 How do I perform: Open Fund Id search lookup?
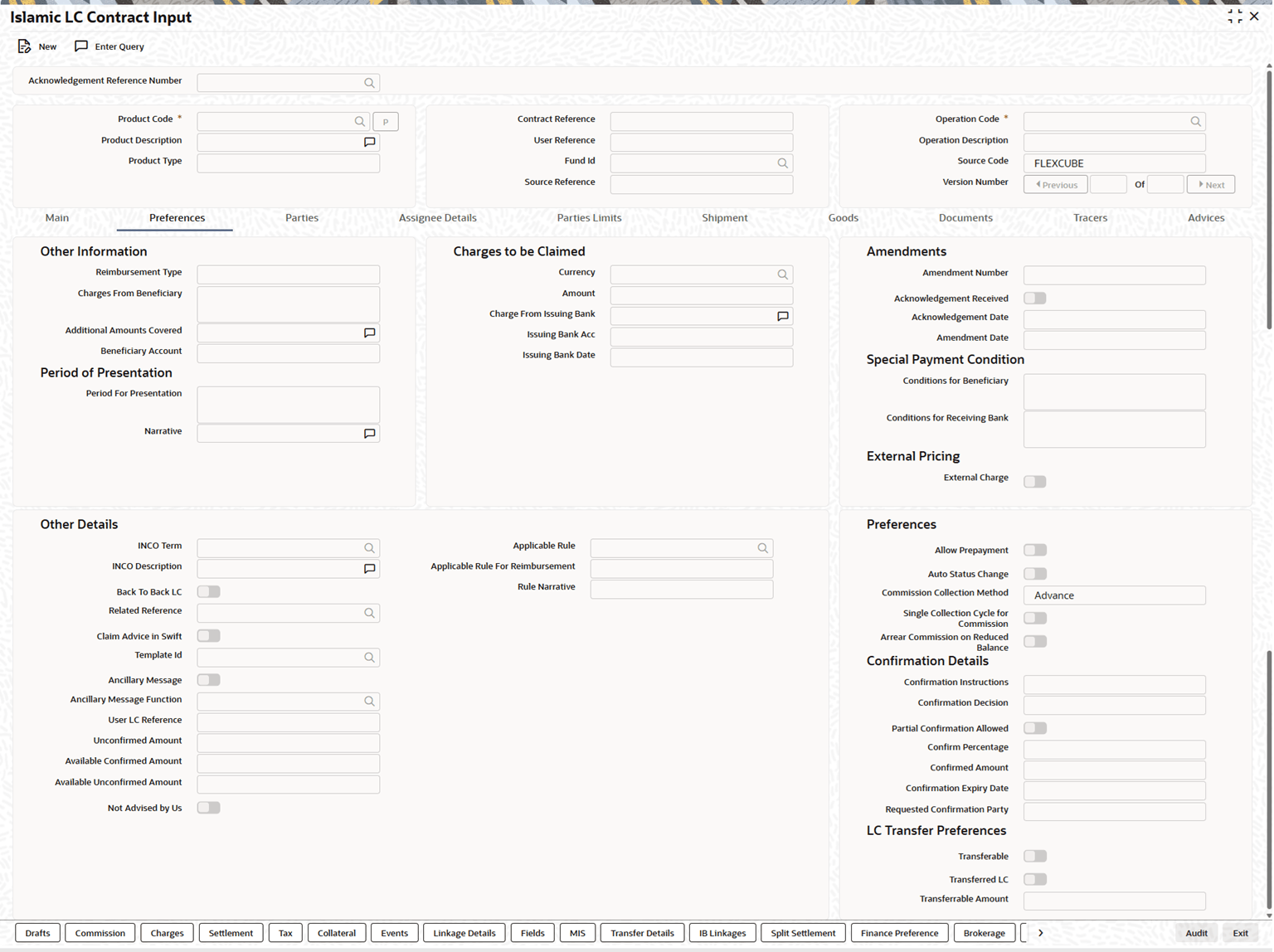click(782, 163)
